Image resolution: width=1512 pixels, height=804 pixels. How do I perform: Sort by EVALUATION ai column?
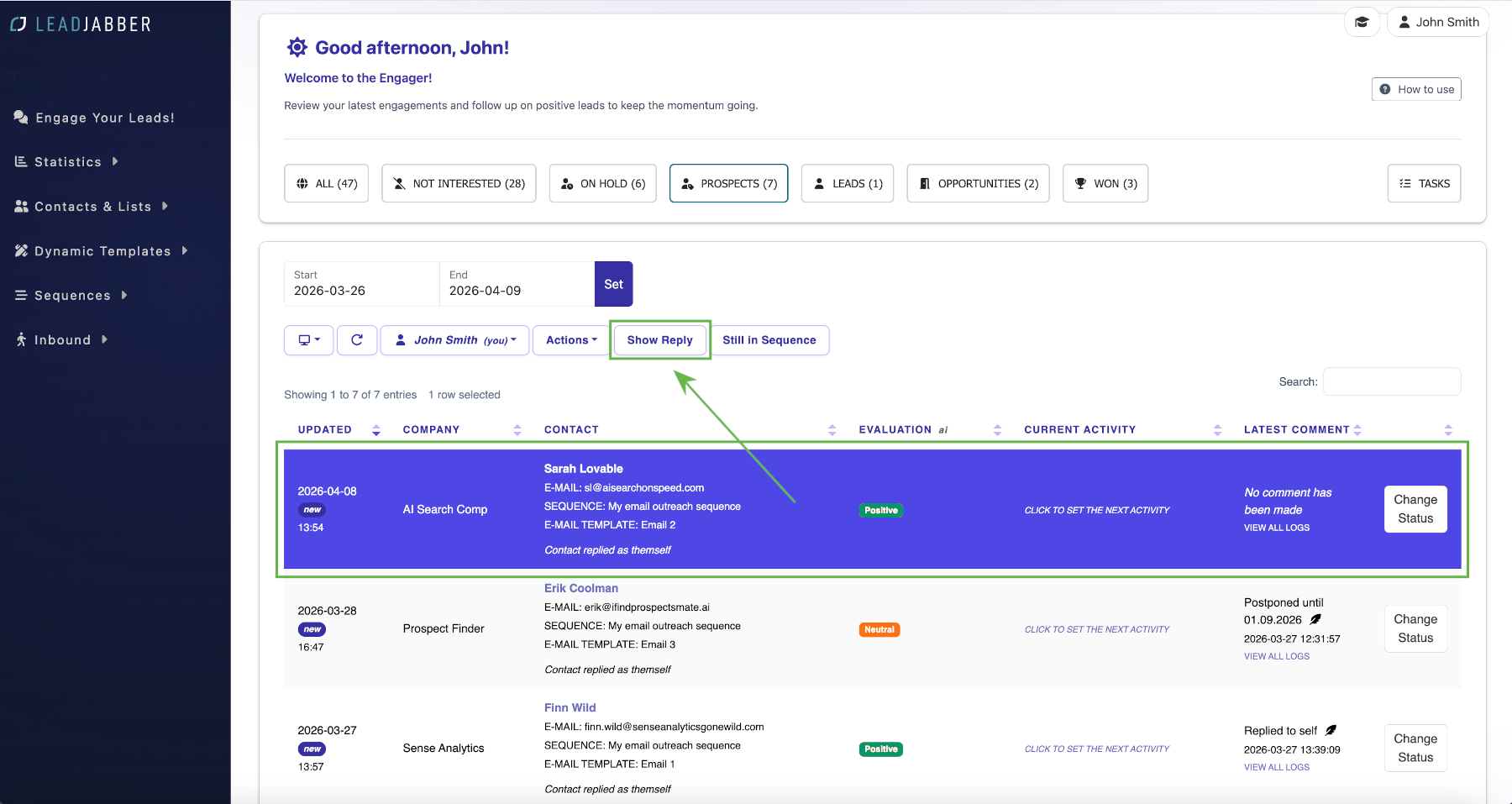pyautogui.click(x=930, y=429)
